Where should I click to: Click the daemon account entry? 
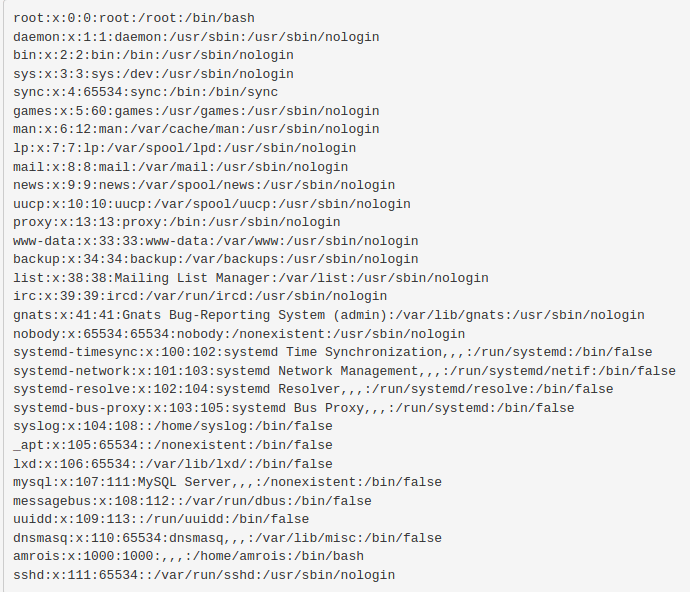tap(196, 37)
